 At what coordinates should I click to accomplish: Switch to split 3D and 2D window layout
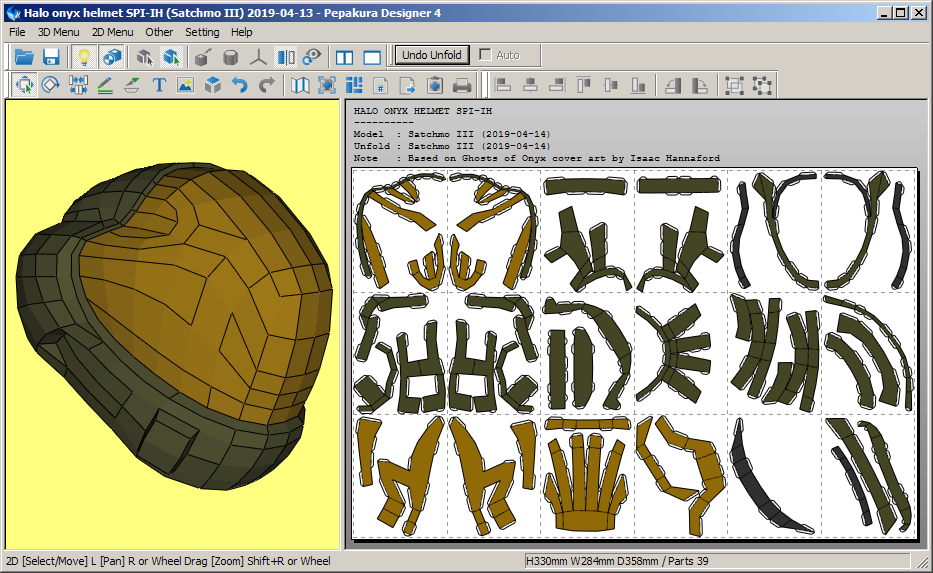pyautogui.click(x=345, y=57)
